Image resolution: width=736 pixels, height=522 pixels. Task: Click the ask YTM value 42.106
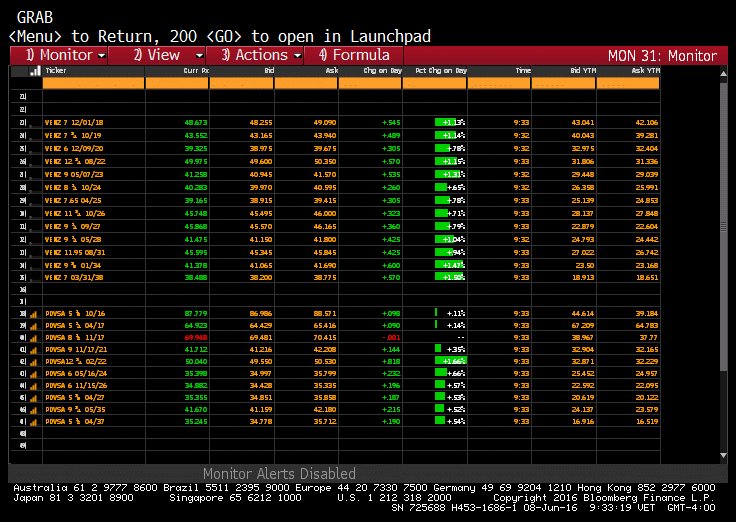coord(647,123)
